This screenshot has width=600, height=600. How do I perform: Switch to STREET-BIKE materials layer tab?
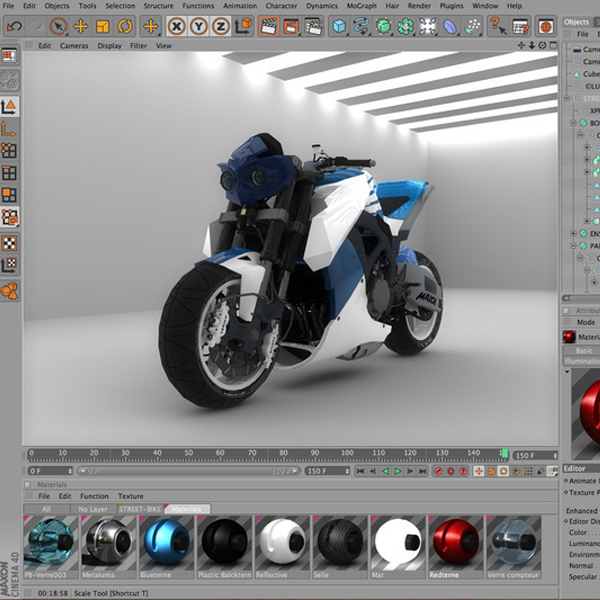coord(141,509)
